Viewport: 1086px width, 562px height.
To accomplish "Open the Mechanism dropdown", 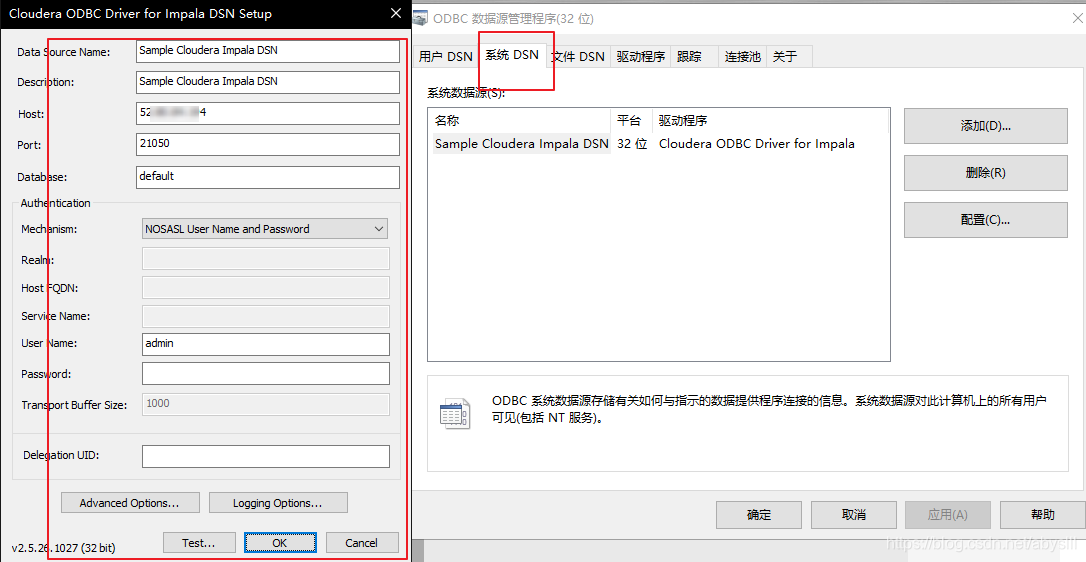I will tap(265, 229).
